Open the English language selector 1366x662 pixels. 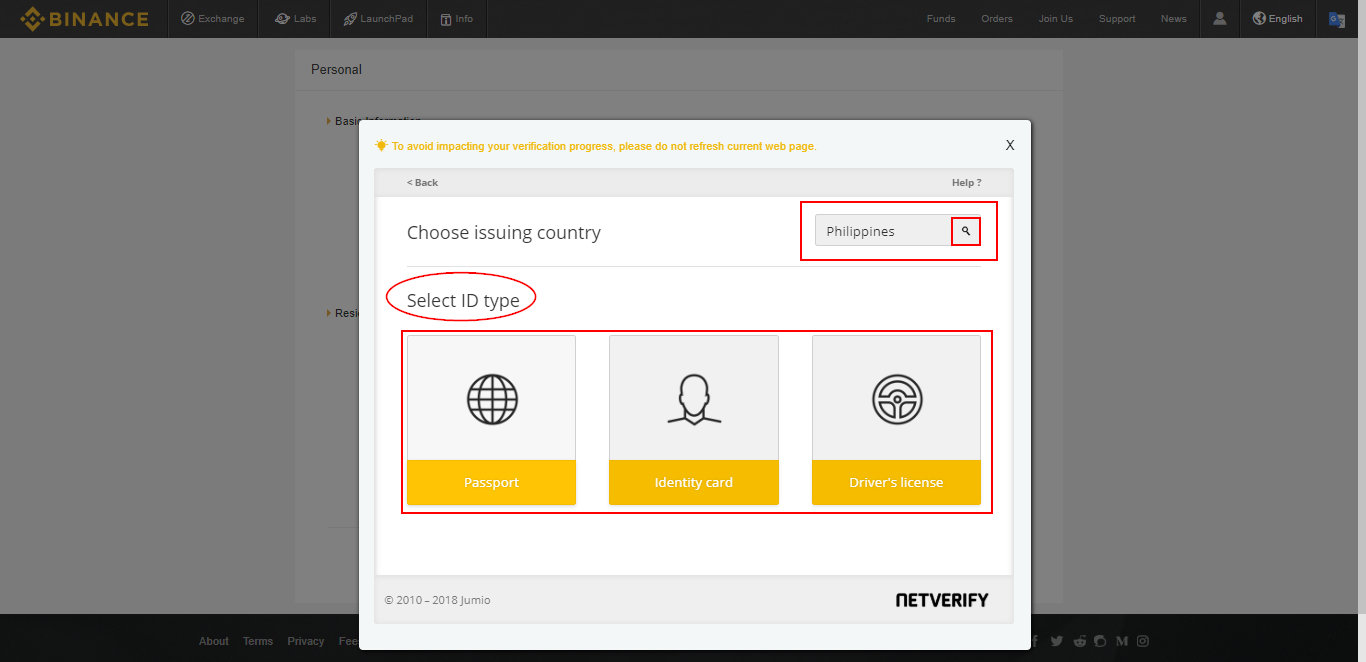[x=1278, y=19]
